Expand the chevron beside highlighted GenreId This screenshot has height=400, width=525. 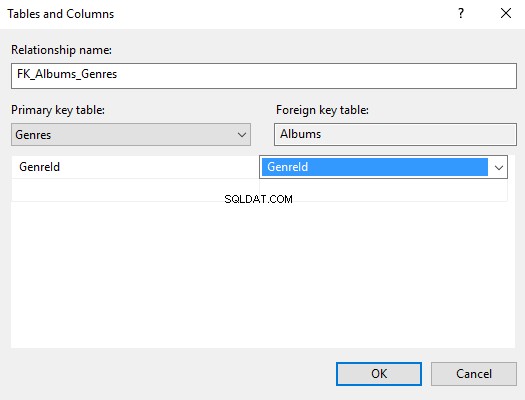click(499, 167)
